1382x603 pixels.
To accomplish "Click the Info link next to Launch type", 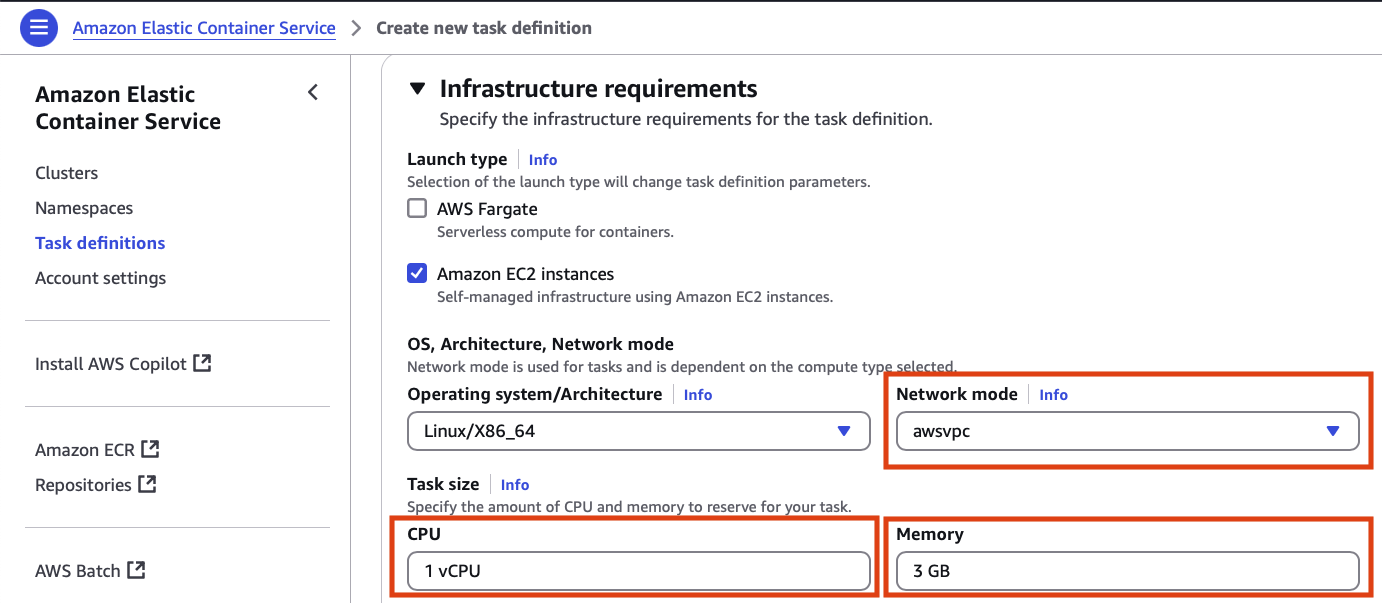I will [x=543, y=160].
